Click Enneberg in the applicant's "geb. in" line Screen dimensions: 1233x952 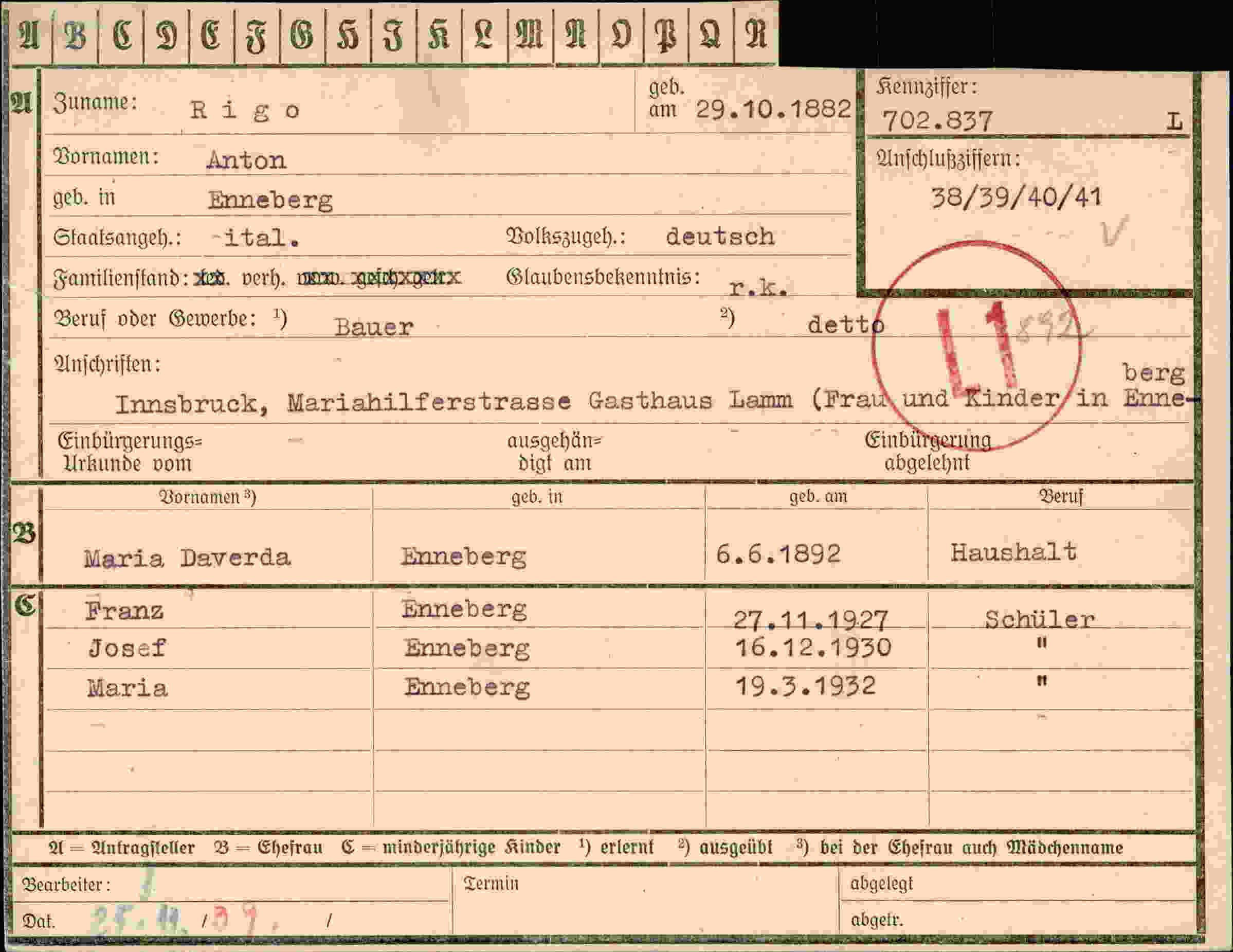[270, 201]
